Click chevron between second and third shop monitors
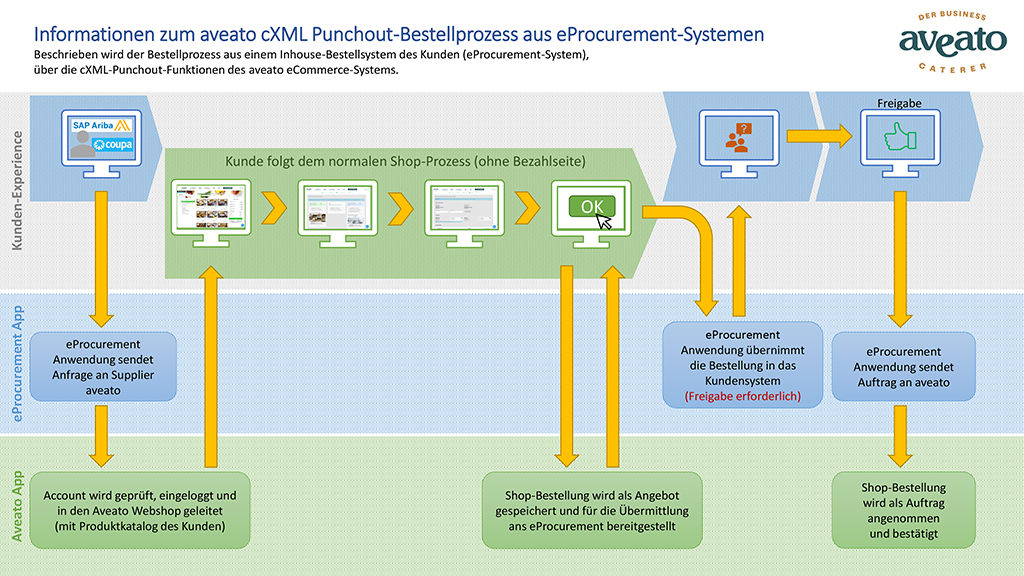1024x576 pixels. coord(399,208)
